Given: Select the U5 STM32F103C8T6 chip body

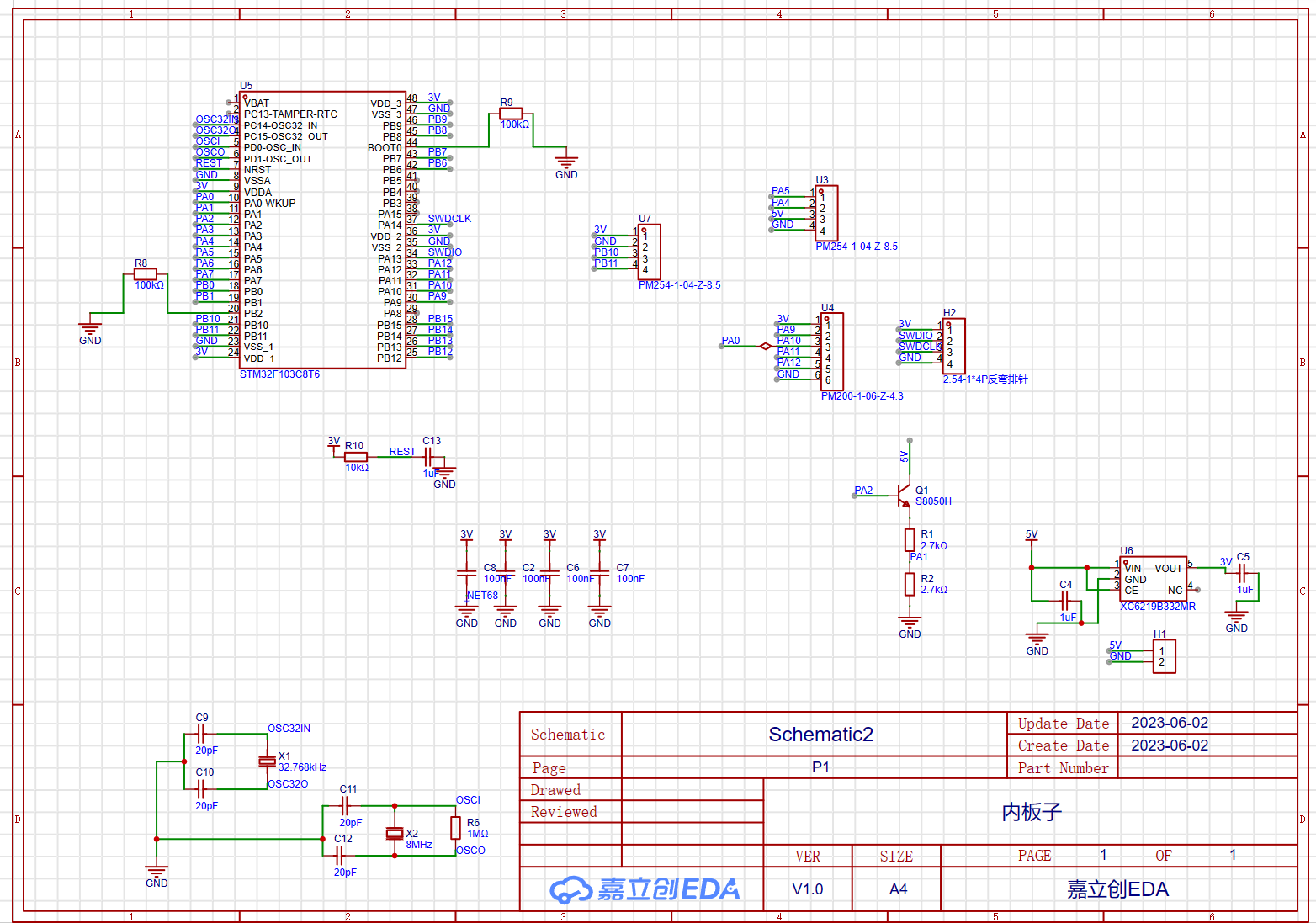Looking at the screenshot, I should point(323,231).
